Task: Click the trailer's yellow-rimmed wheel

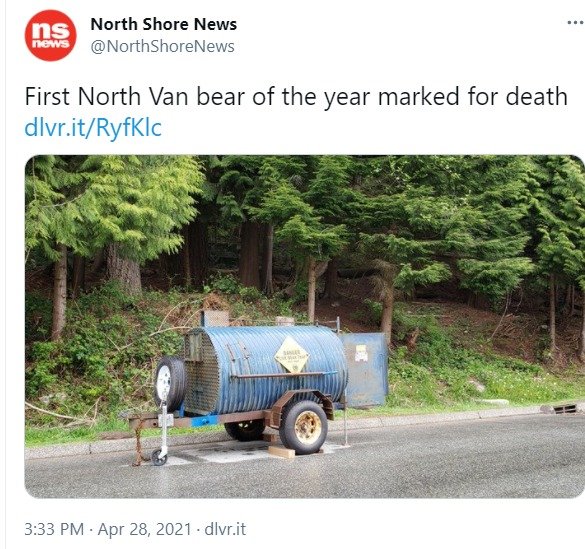Action: (x=303, y=427)
